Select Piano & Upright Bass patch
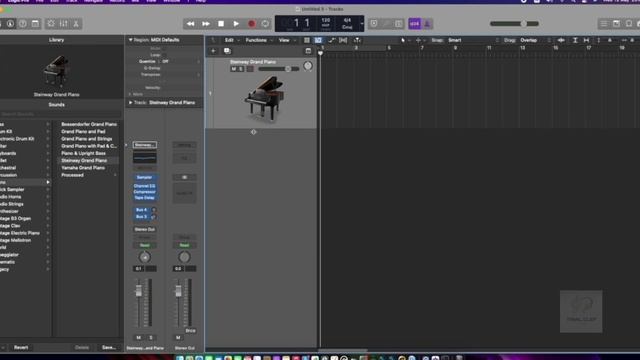The width and height of the screenshot is (640, 360). [x=83, y=153]
